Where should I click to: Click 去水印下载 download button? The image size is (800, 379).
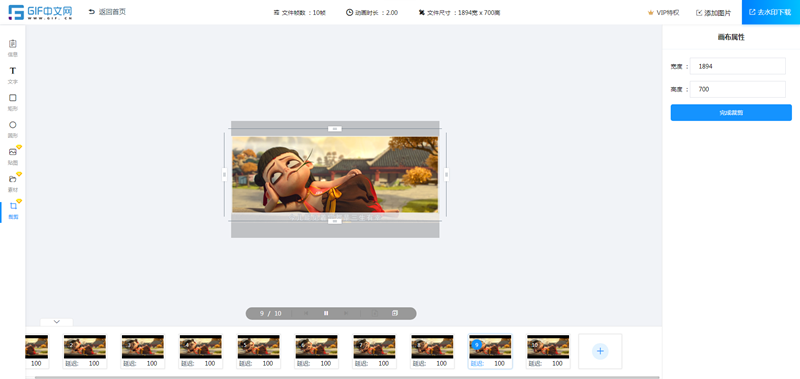(771, 12)
